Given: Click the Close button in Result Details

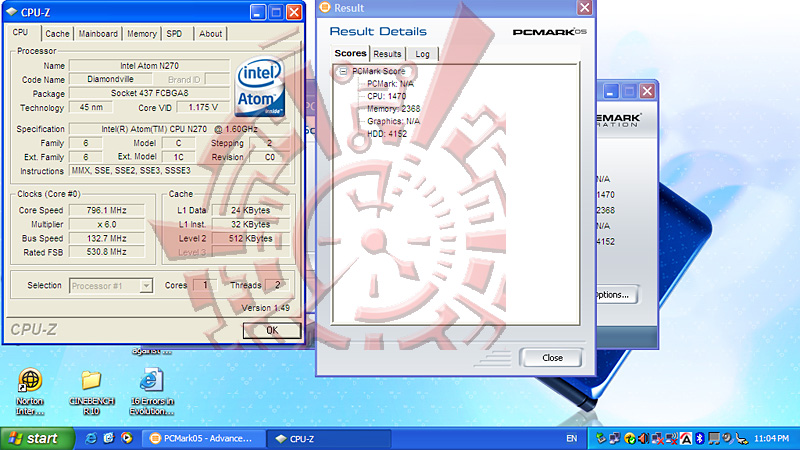Looking at the screenshot, I should click(552, 358).
